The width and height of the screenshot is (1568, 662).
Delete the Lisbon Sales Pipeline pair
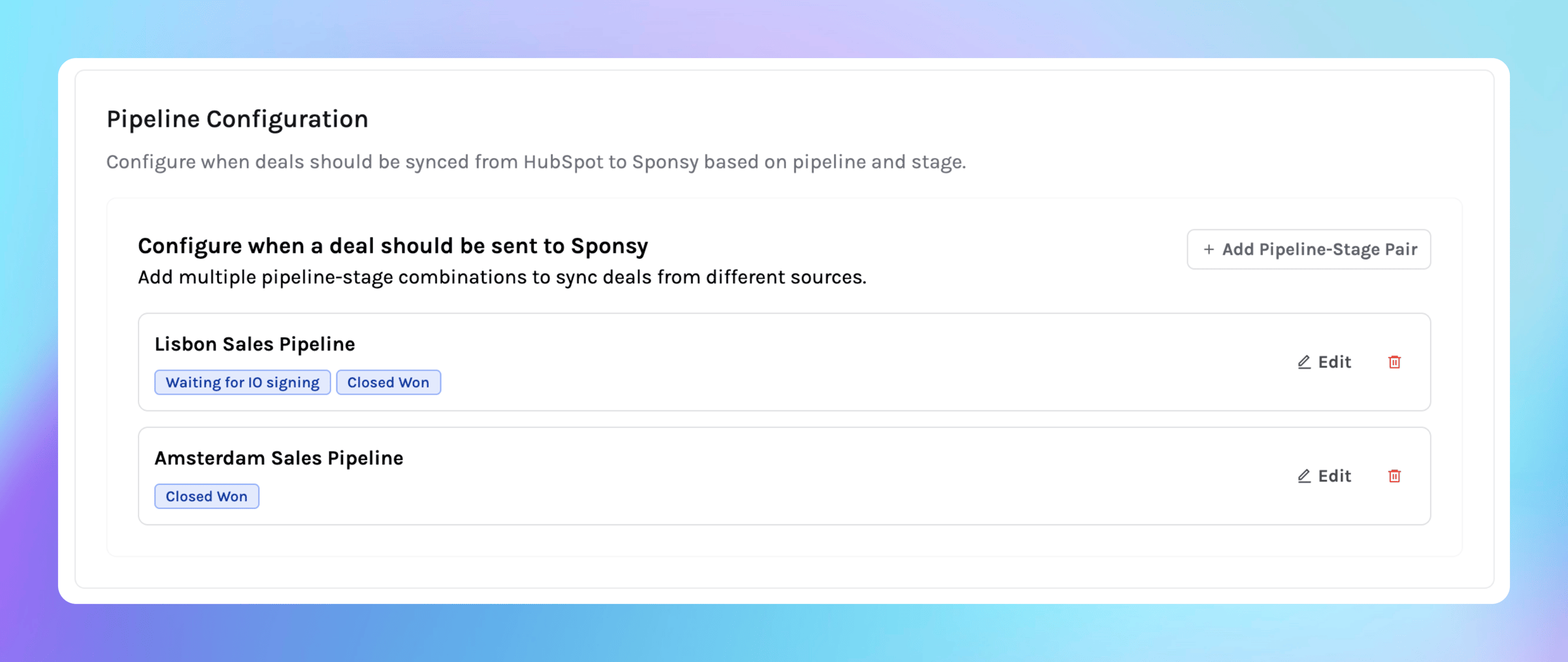click(1394, 362)
